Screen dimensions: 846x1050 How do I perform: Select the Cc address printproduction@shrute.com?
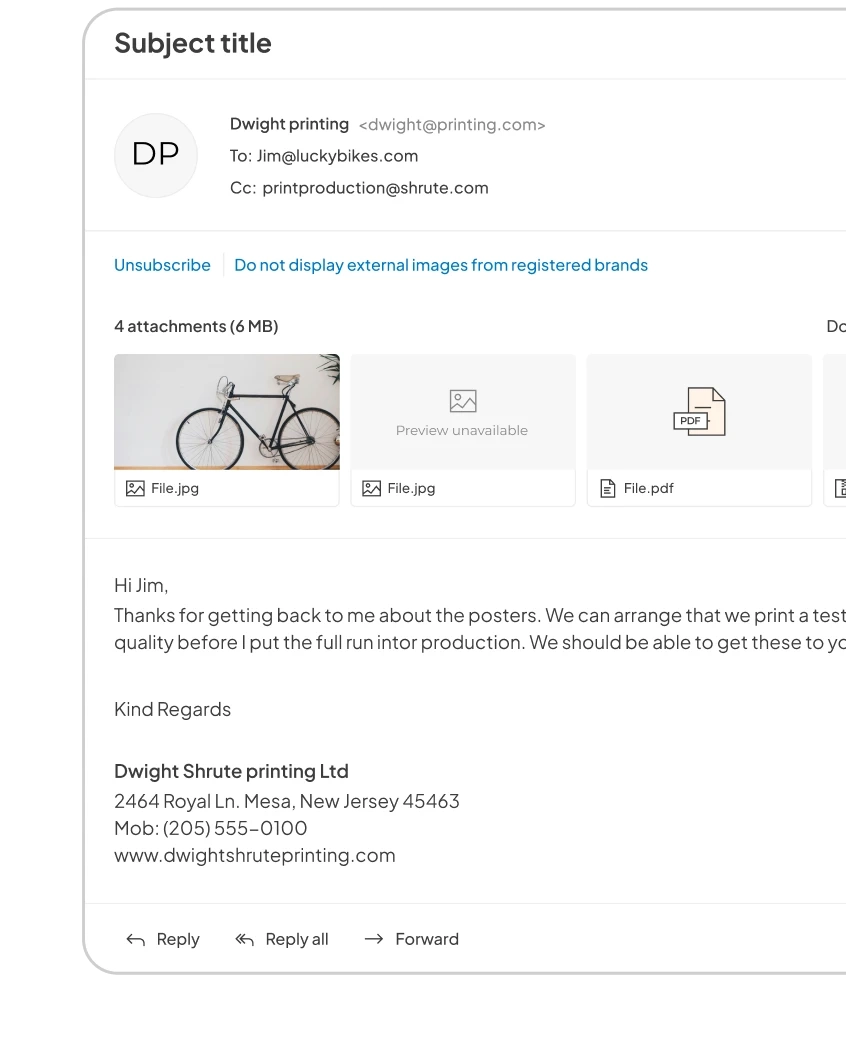click(375, 188)
